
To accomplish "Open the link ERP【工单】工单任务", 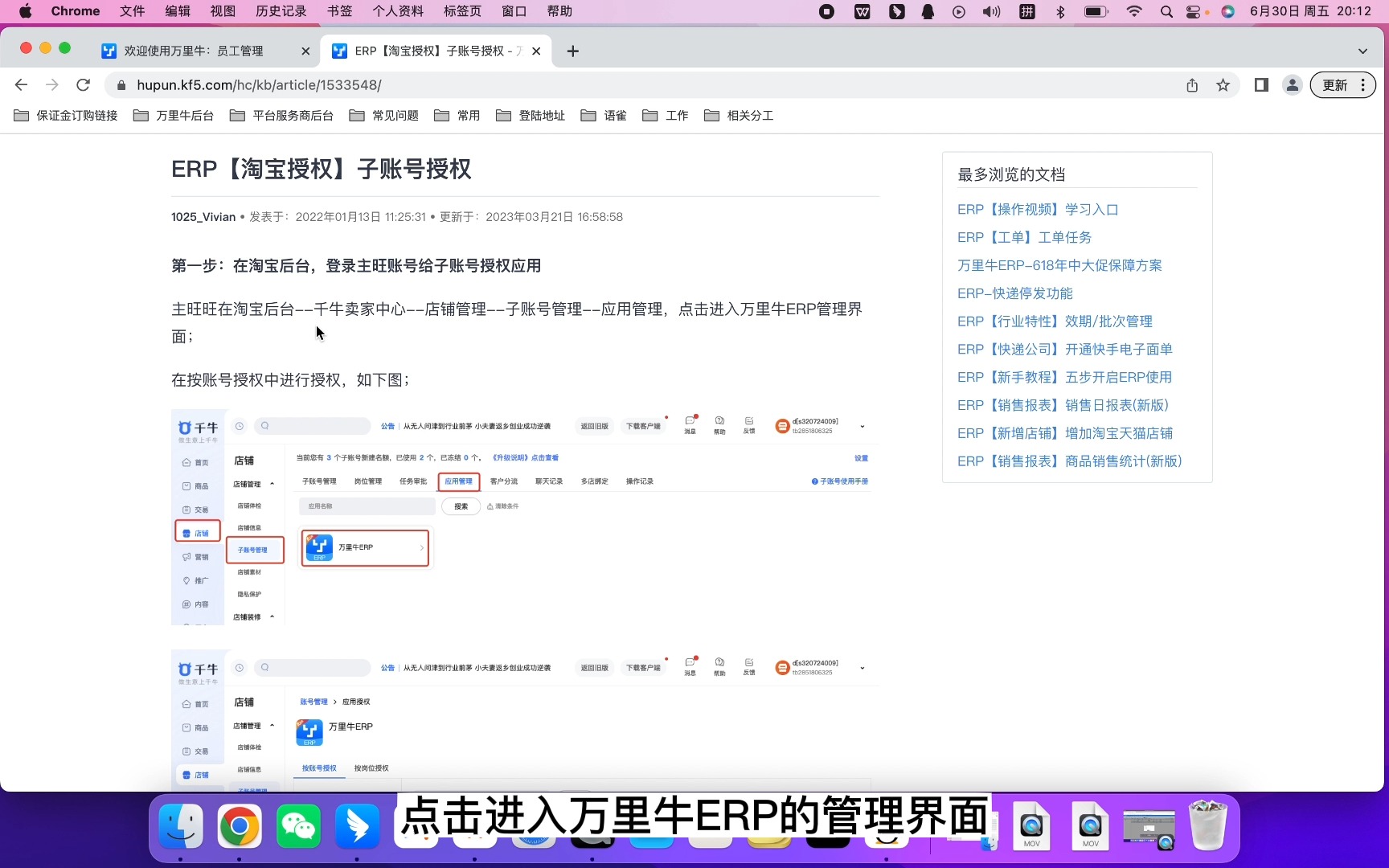I will (x=1024, y=238).
